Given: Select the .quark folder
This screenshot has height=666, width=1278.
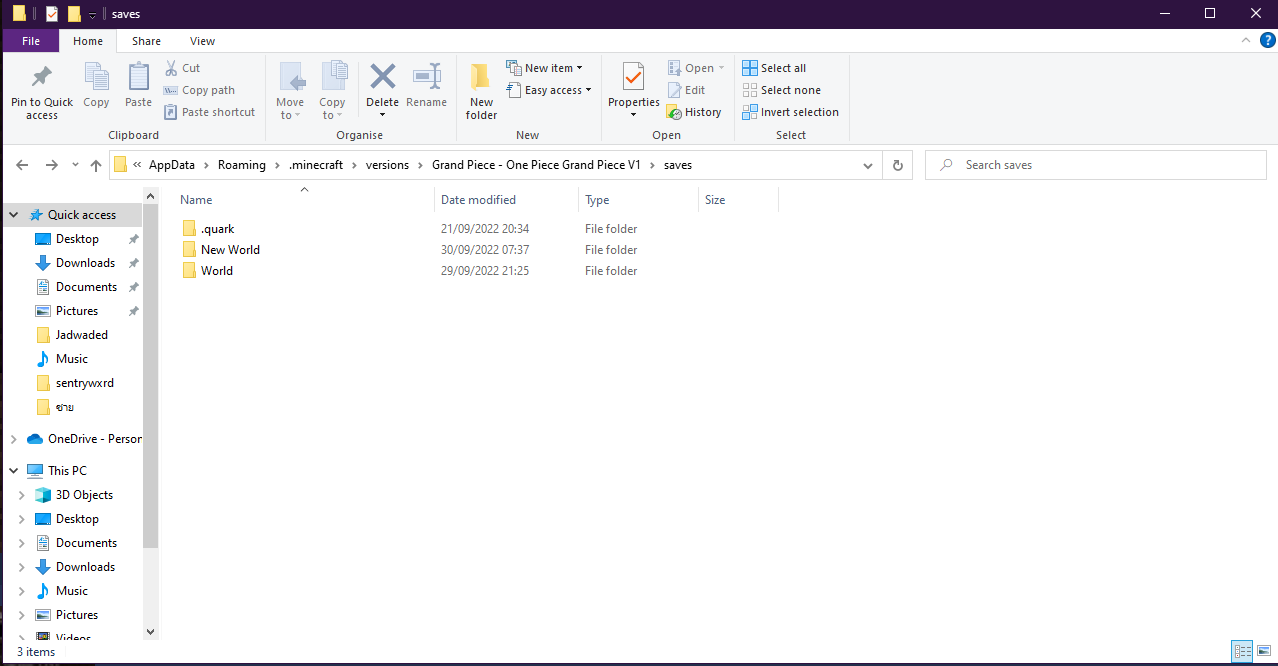Looking at the screenshot, I should click(x=209, y=229).
